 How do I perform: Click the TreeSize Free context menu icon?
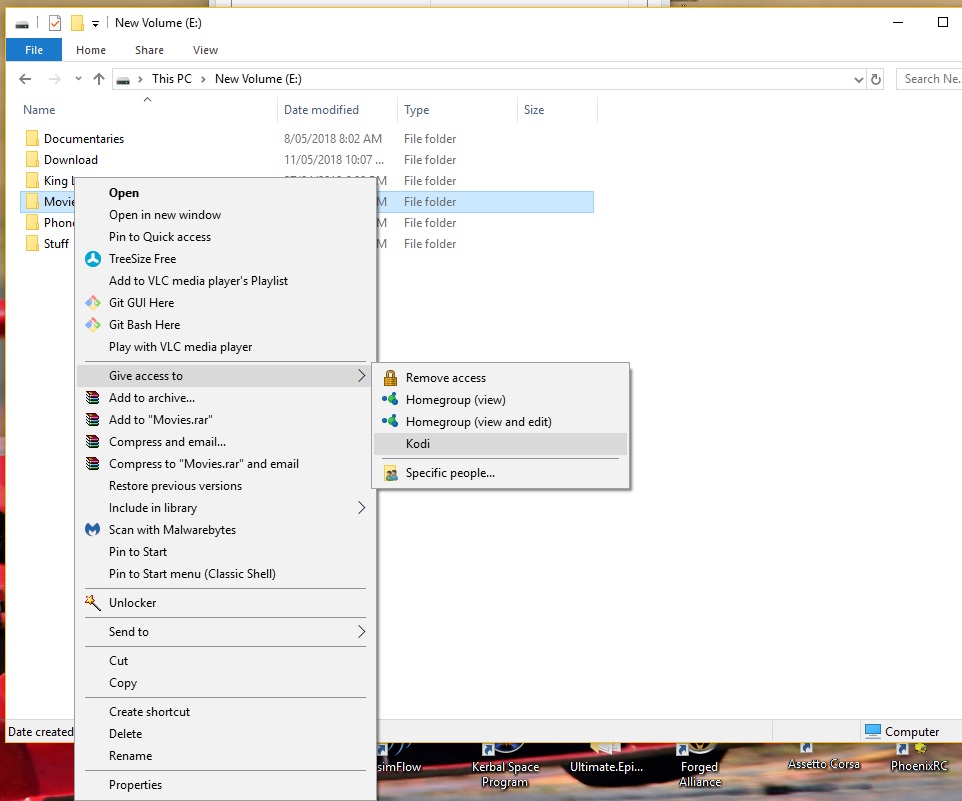coord(92,259)
